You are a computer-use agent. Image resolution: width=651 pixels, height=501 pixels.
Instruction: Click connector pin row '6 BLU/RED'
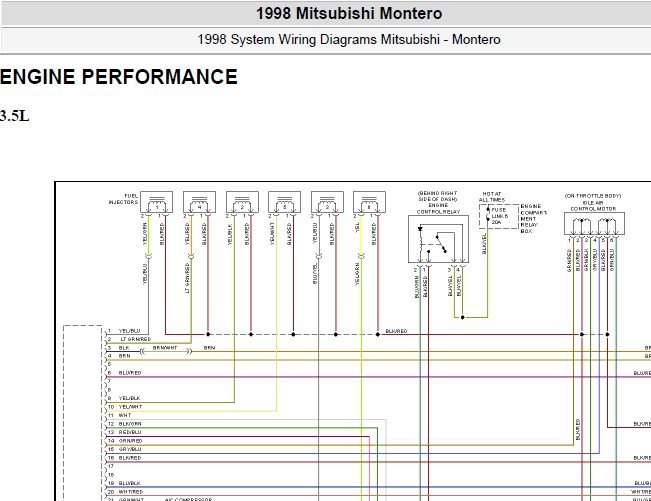tap(124, 373)
